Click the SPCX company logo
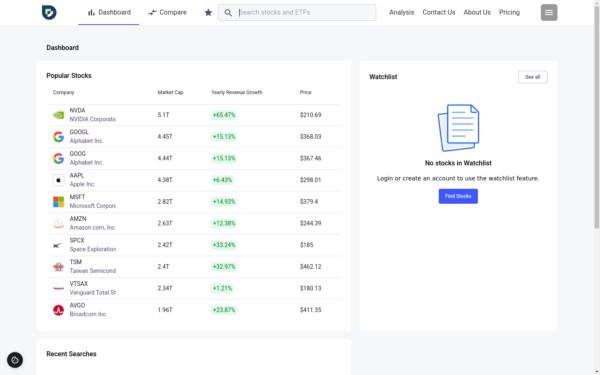Image resolution: width=600 pixels, height=375 pixels. click(59, 245)
